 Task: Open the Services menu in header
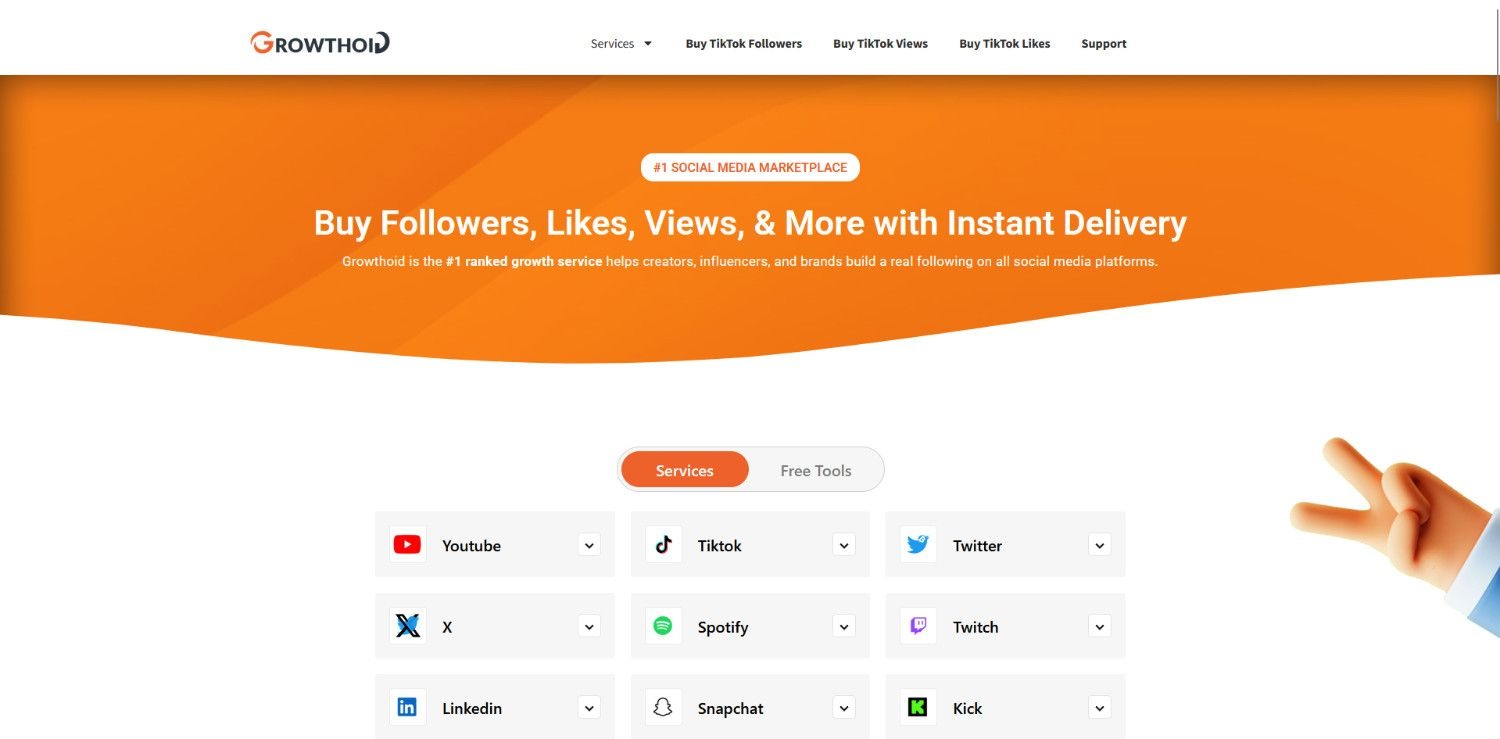[621, 44]
